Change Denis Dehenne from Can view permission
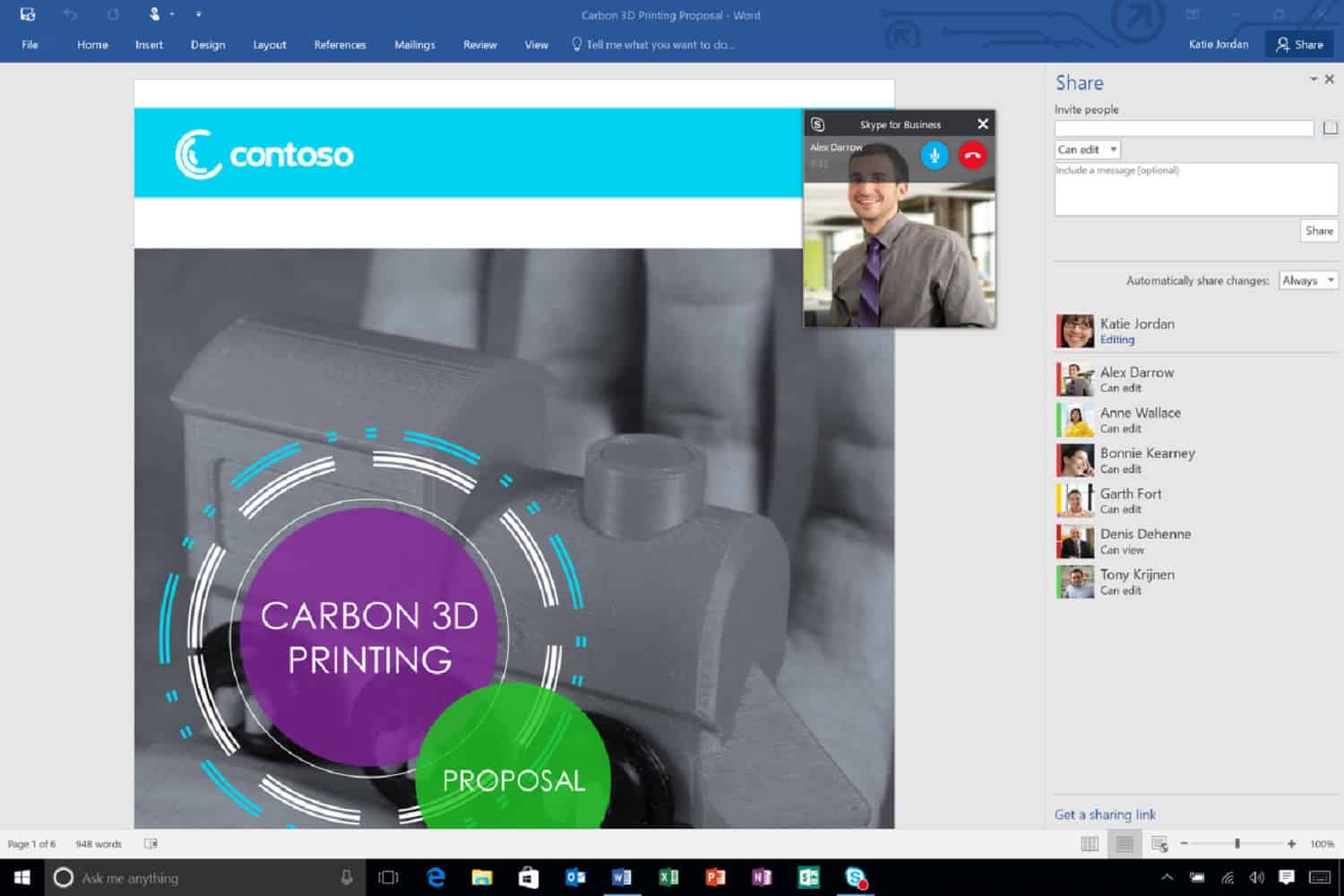 tap(1122, 549)
